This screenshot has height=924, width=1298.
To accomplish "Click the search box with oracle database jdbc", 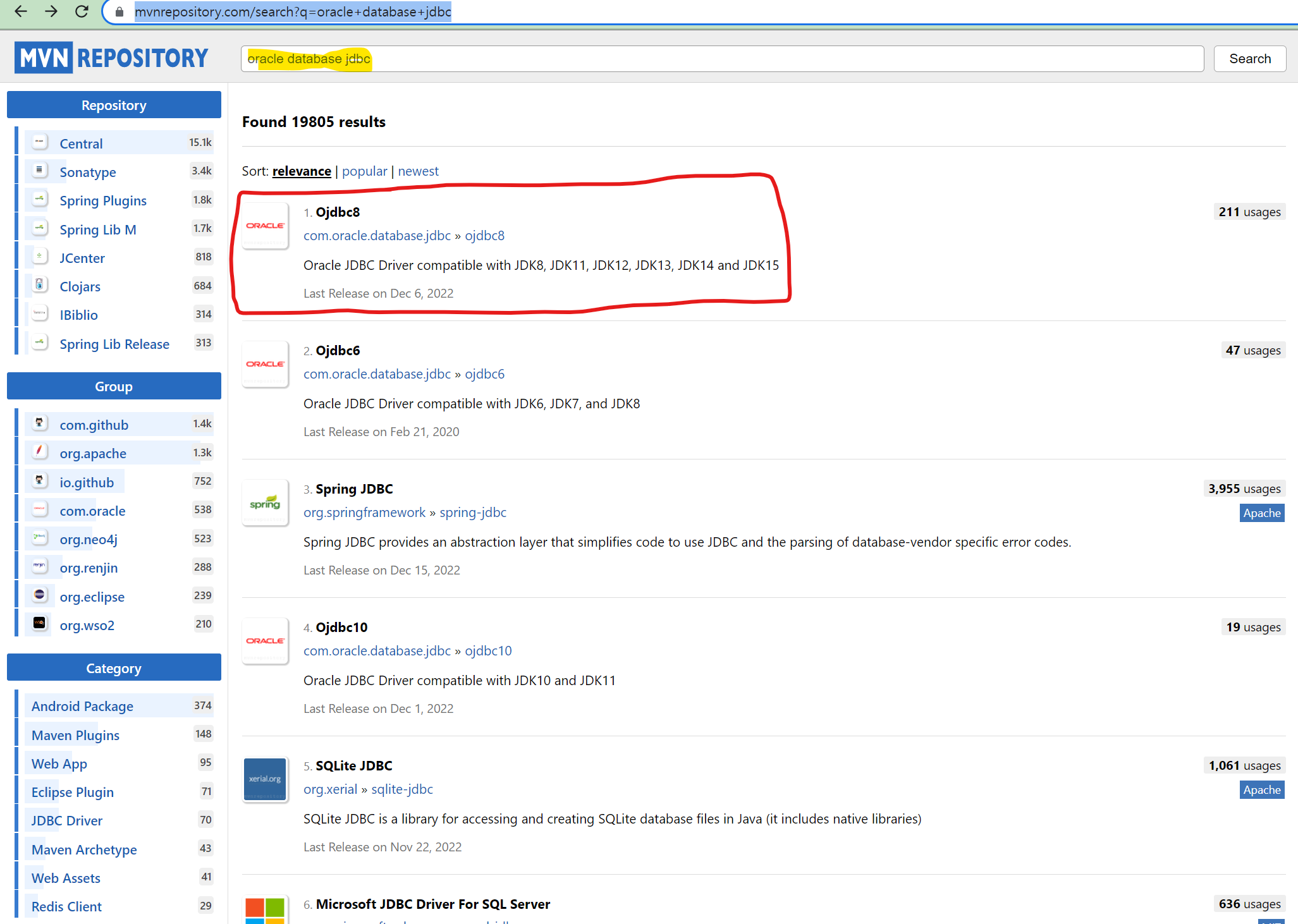I will 722,59.
